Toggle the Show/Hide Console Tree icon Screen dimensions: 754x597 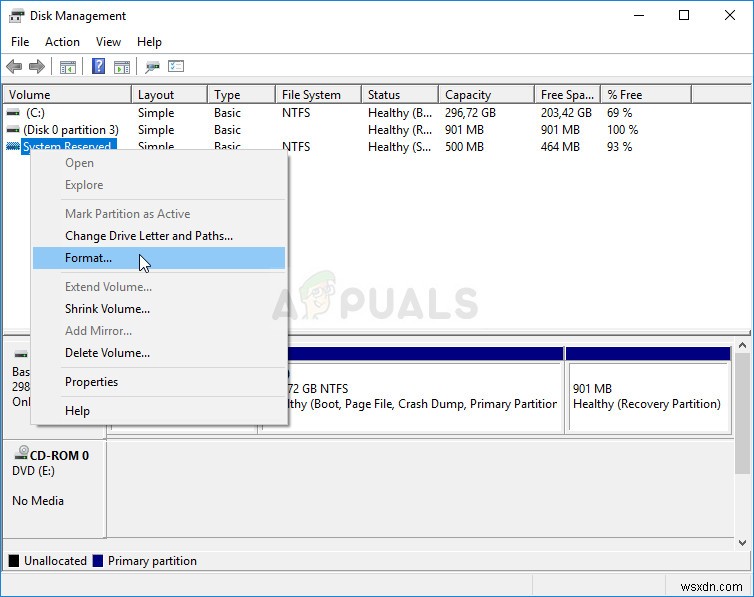pyautogui.click(x=68, y=67)
